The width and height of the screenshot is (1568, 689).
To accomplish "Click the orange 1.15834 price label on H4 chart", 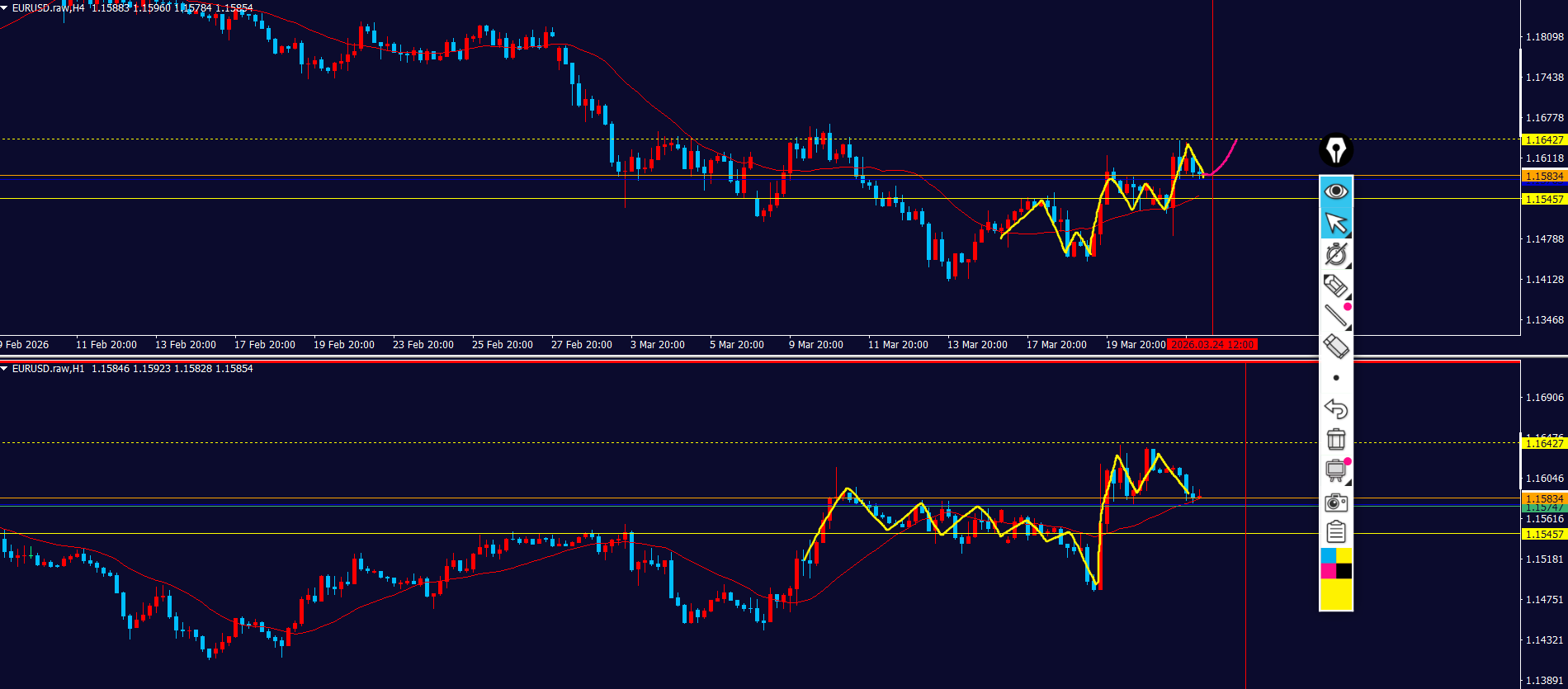I will tap(1543, 176).
